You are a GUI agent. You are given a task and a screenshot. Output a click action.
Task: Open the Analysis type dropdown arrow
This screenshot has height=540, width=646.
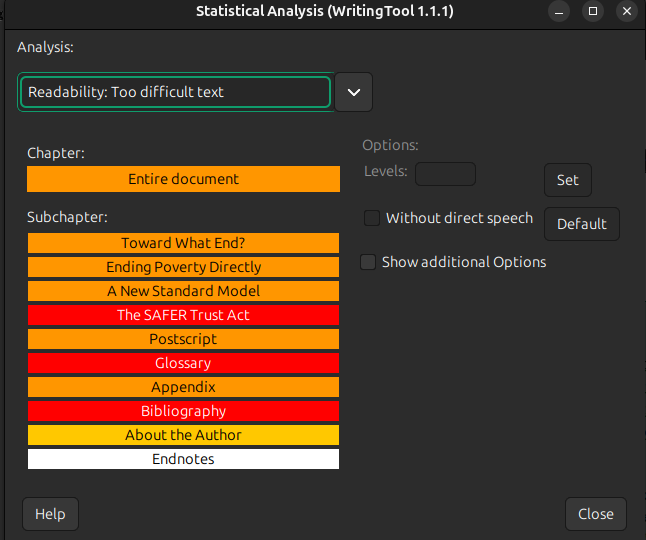(353, 92)
